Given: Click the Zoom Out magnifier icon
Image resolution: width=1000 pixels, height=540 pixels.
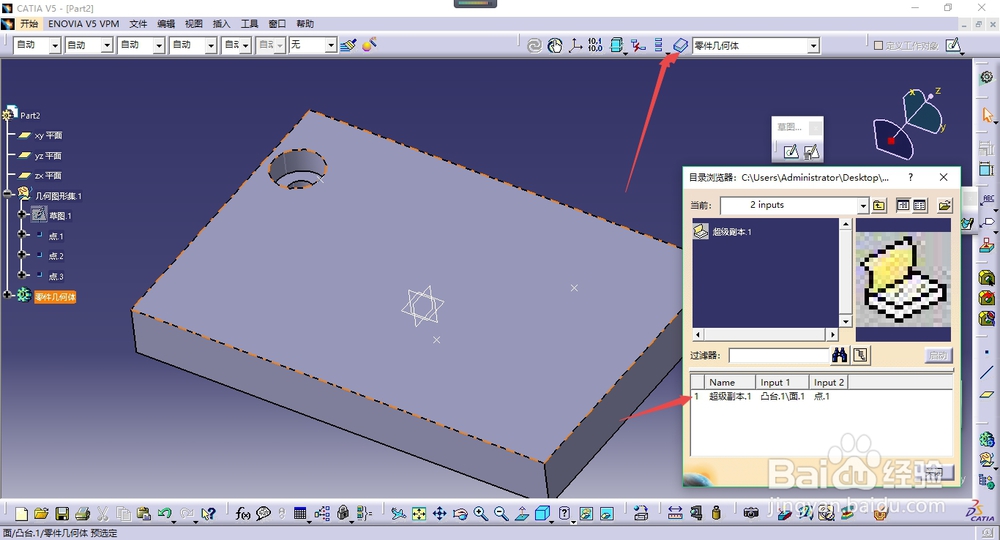Looking at the screenshot, I should pos(501,514).
